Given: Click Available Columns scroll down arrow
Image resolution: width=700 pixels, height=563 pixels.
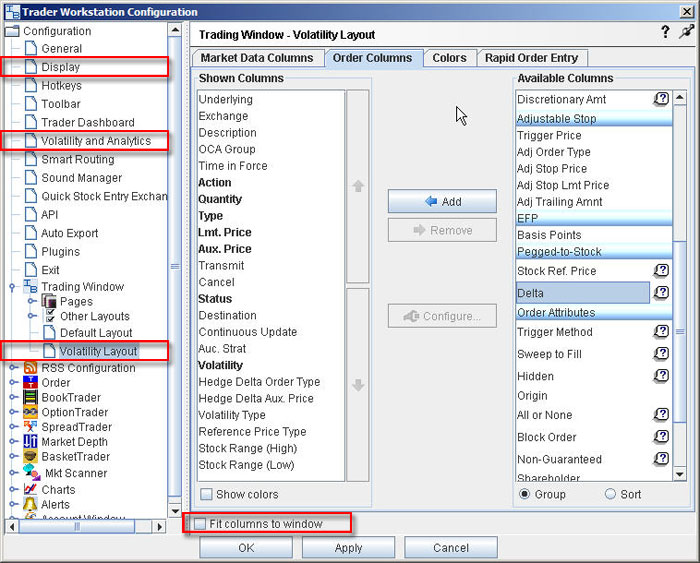Looking at the screenshot, I should click(x=680, y=474).
